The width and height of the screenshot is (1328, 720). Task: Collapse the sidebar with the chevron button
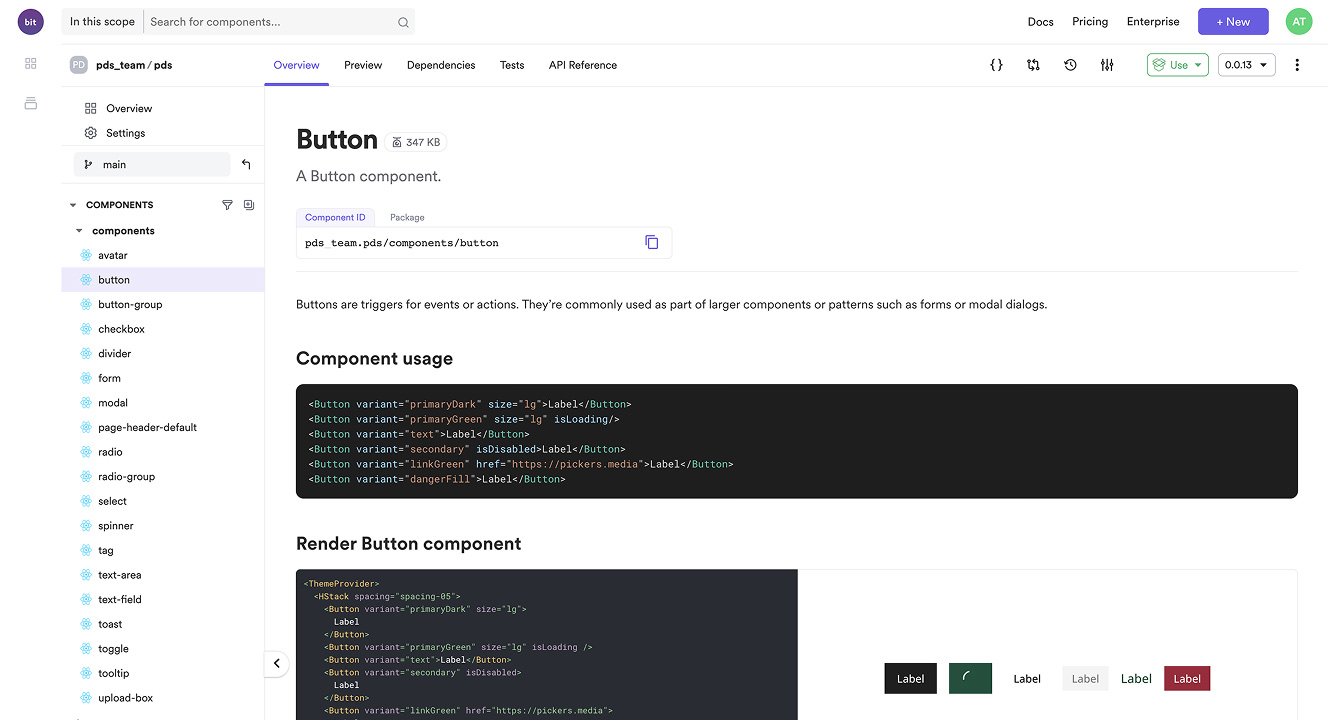point(276,663)
